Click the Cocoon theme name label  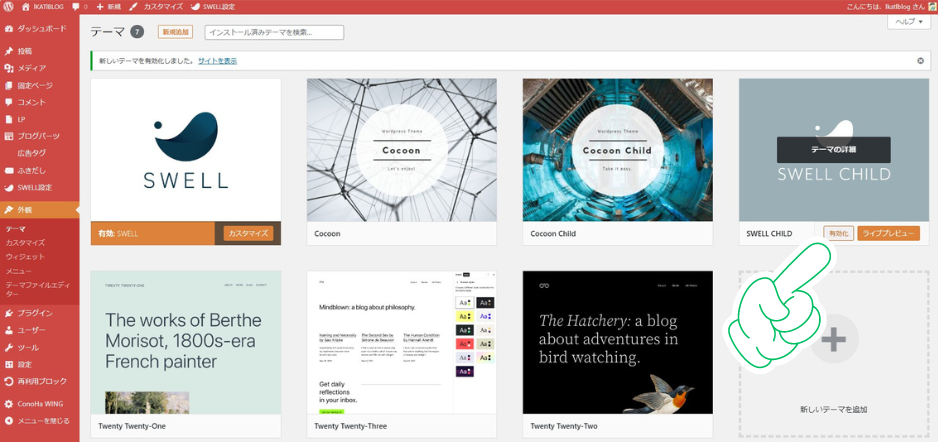click(327, 234)
